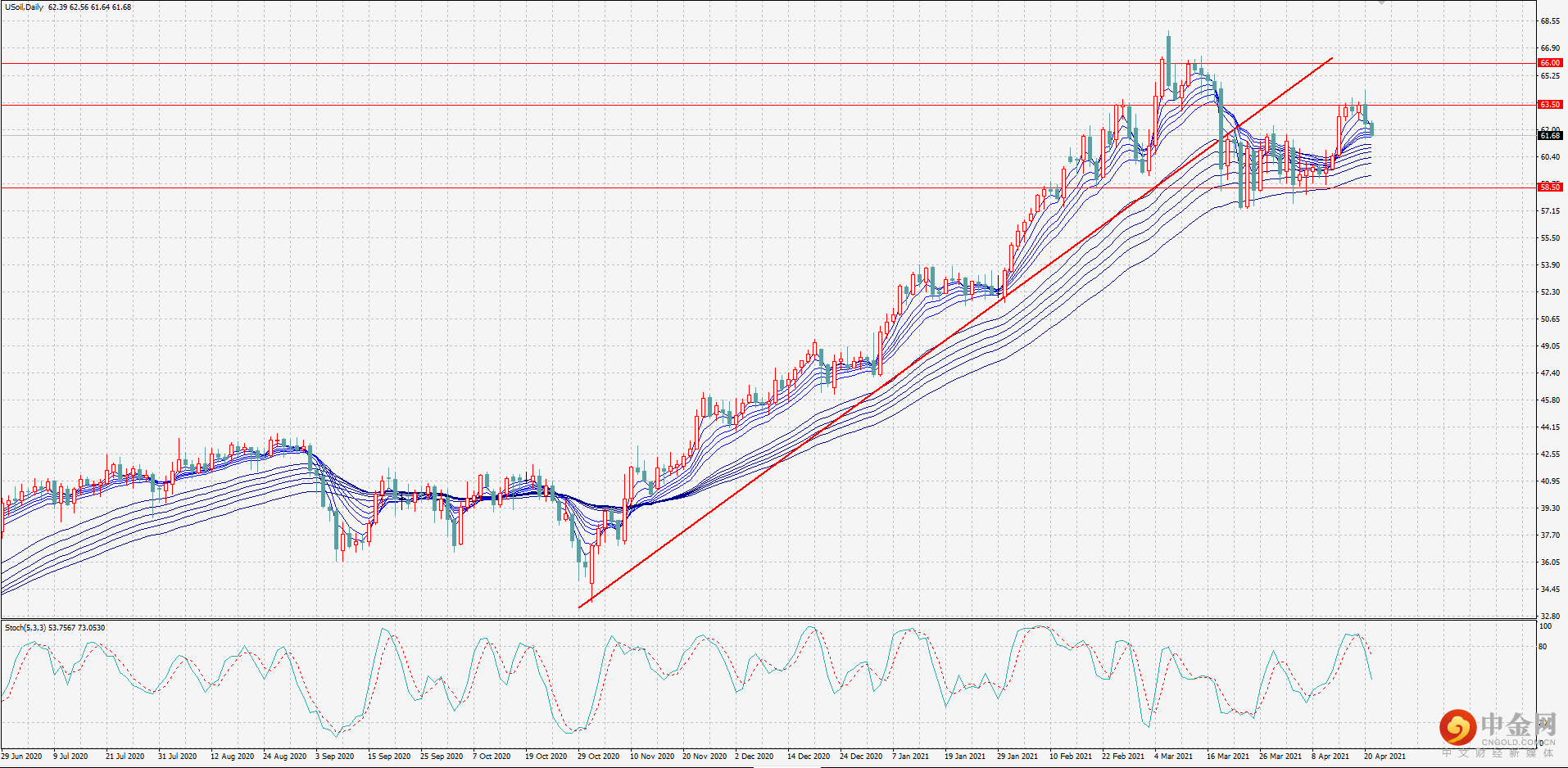Click the 20 Apr 2021 date label
1568x768 pixels.
pyautogui.click(x=1384, y=757)
